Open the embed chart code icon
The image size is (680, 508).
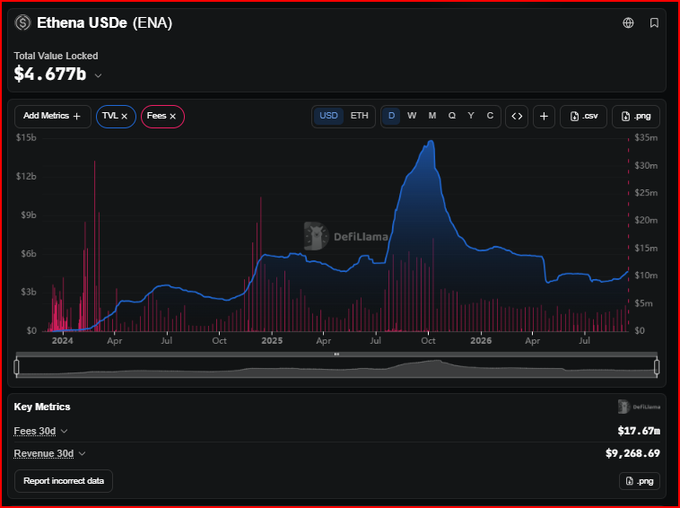[517, 116]
